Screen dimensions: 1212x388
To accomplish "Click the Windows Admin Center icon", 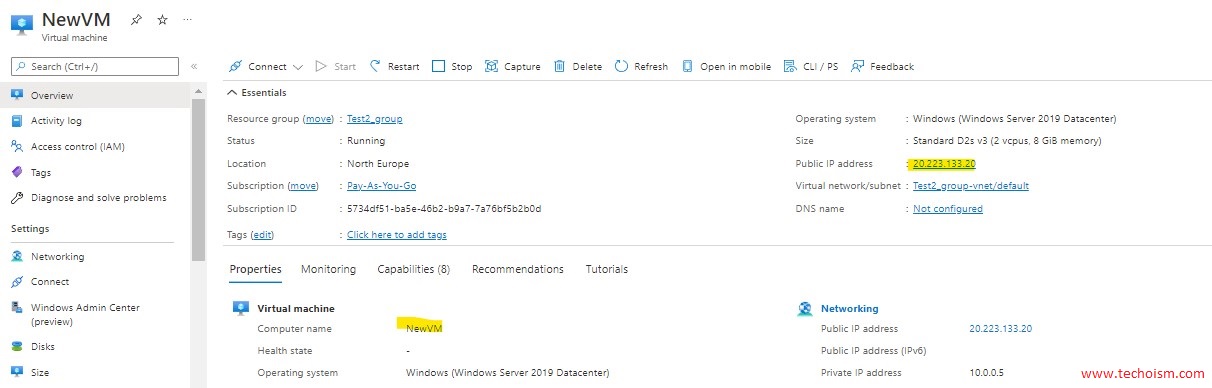I will tap(17, 308).
